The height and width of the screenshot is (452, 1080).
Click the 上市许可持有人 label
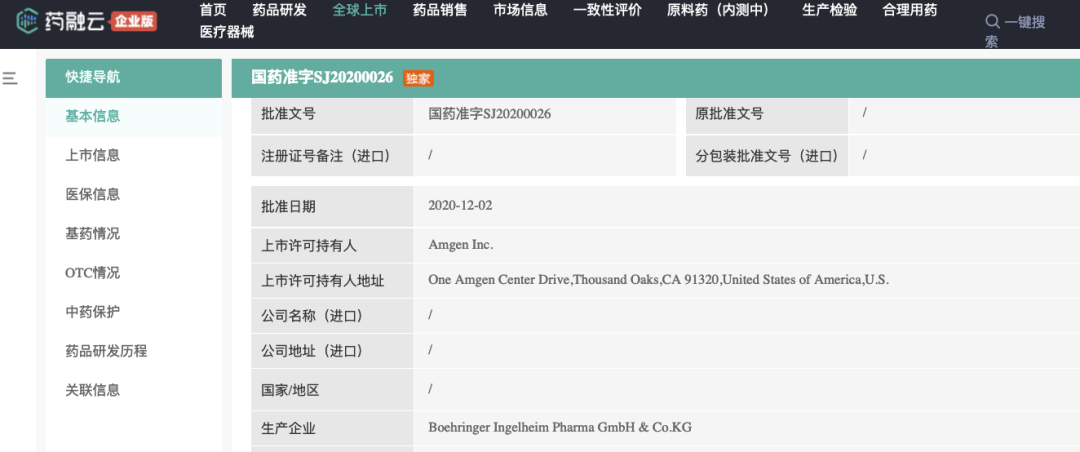coord(309,245)
